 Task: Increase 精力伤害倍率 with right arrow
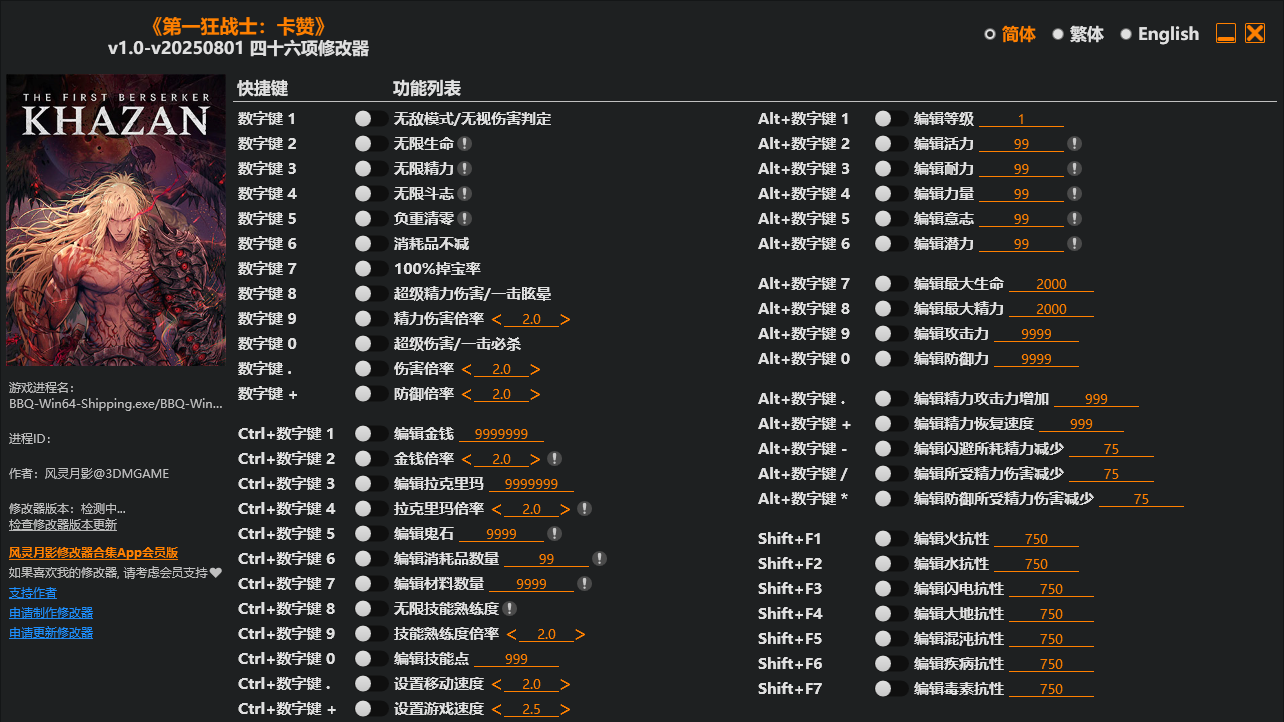pyautogui.click(x=566, y=320)
